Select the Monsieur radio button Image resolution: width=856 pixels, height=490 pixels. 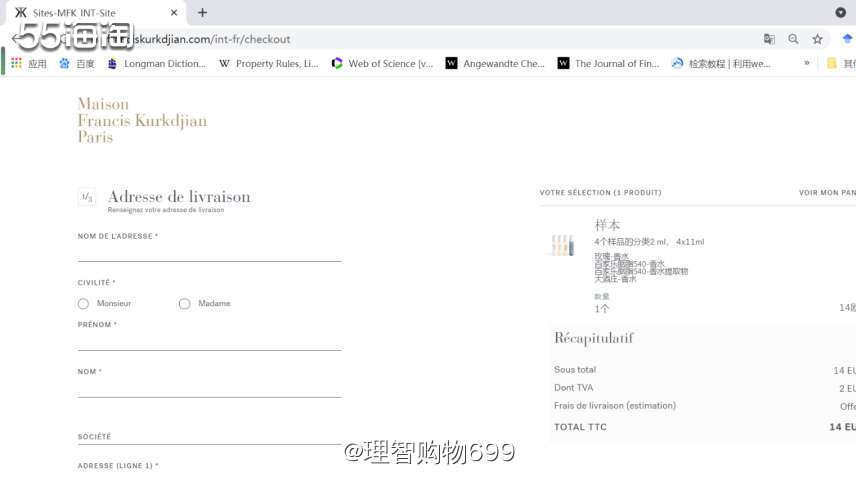[x=83, y=303]
